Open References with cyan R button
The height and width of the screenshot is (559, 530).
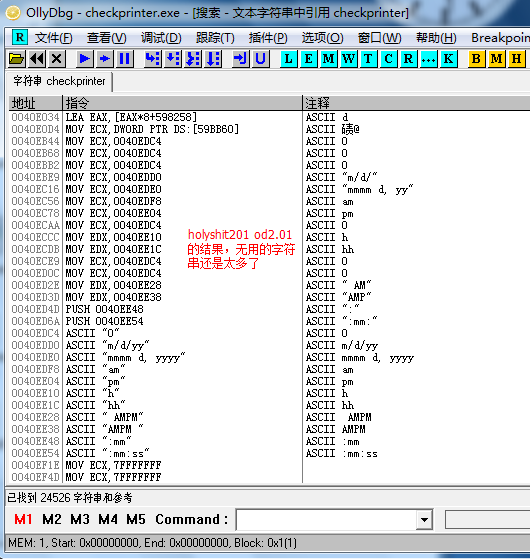pos(408,58)
